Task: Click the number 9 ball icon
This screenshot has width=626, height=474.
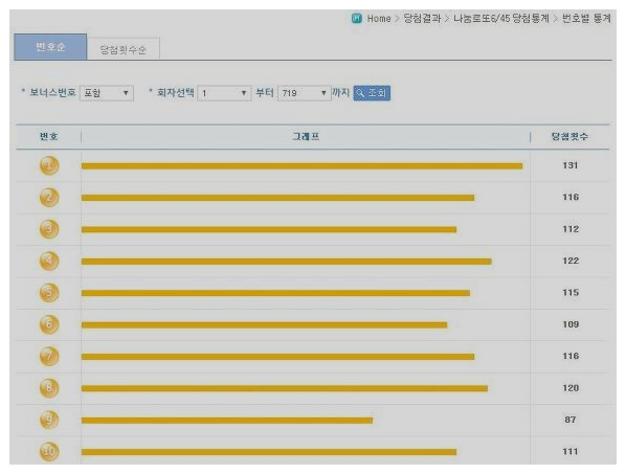Action: click(x=50, y=420)
